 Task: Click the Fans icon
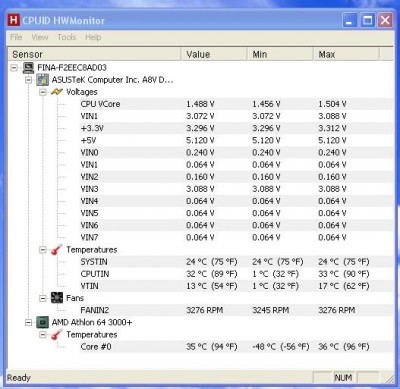click(57, 298)
